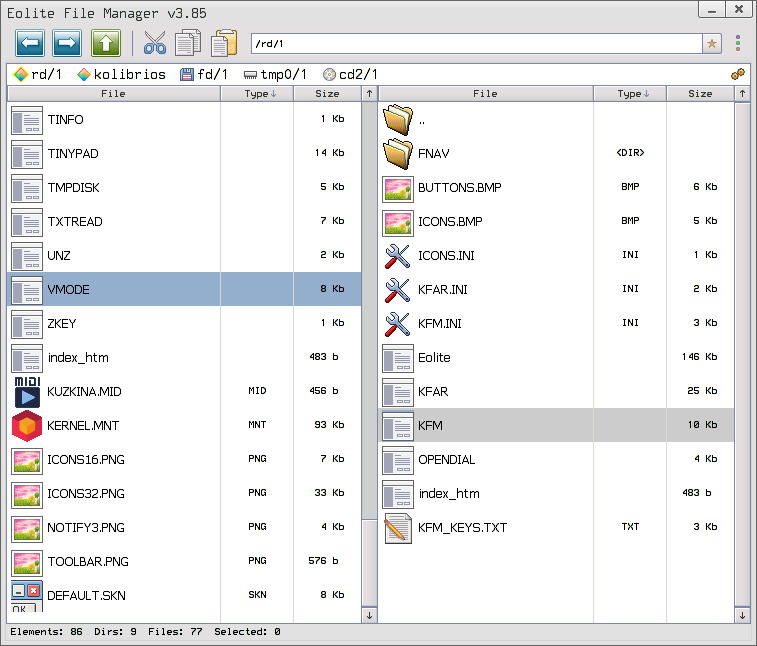Switch to rd/1 device
The width and height of the screenshot is (757, 646).
pos(38,74)
